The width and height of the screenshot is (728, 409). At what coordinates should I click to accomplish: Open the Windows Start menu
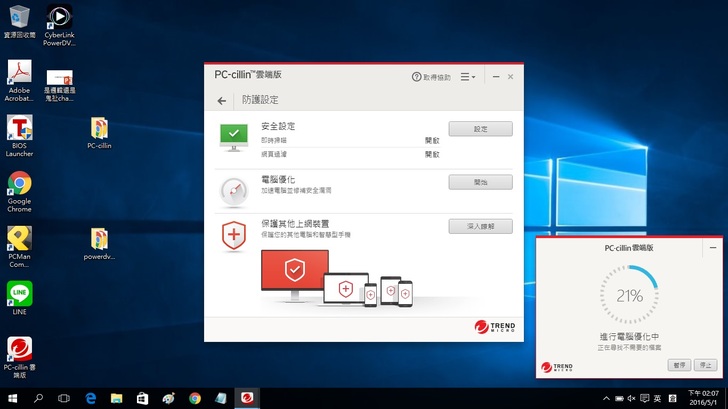coord(13,398)
